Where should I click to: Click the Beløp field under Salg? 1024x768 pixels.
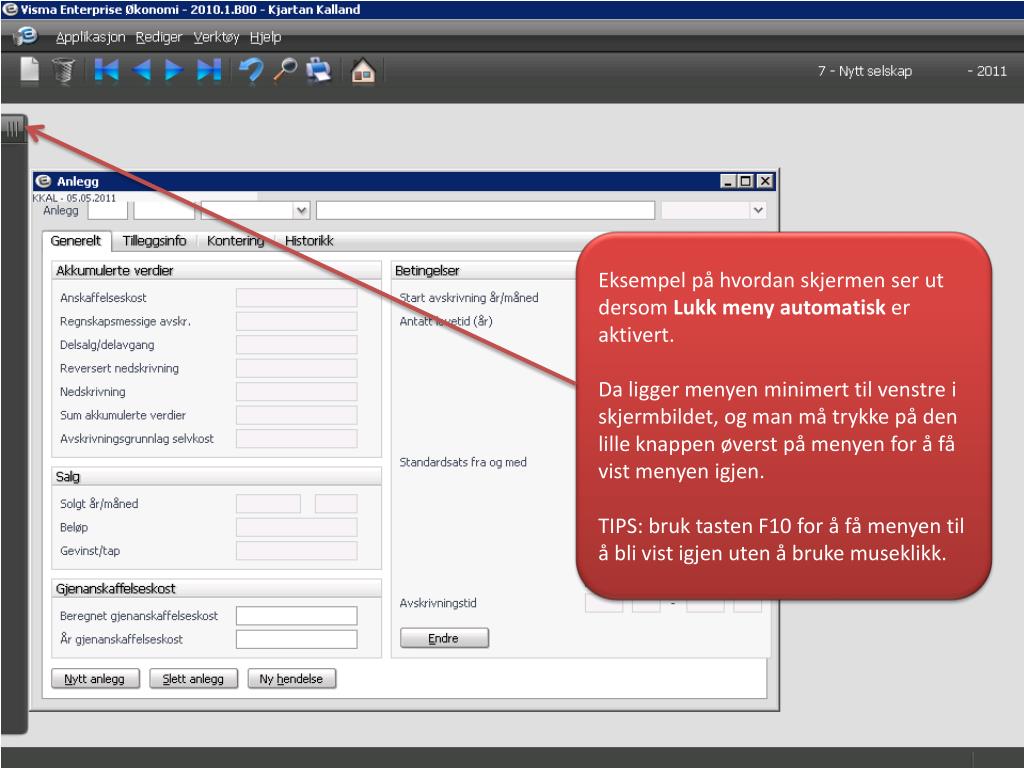pos(296,527)
